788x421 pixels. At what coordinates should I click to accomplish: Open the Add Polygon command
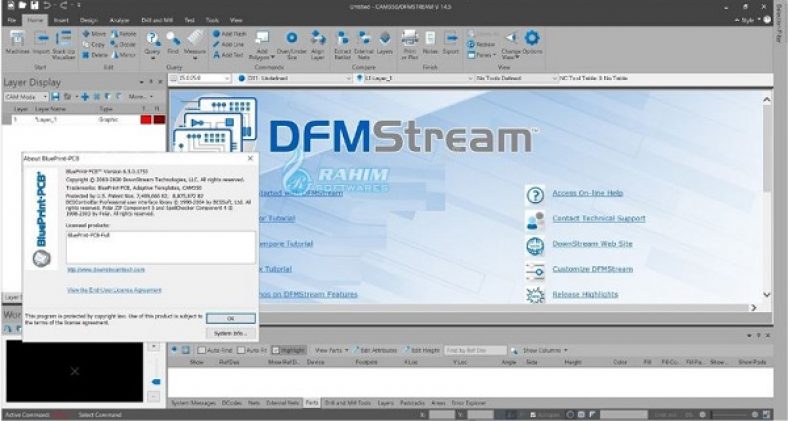pyautogui.click(x=262, y=45)
